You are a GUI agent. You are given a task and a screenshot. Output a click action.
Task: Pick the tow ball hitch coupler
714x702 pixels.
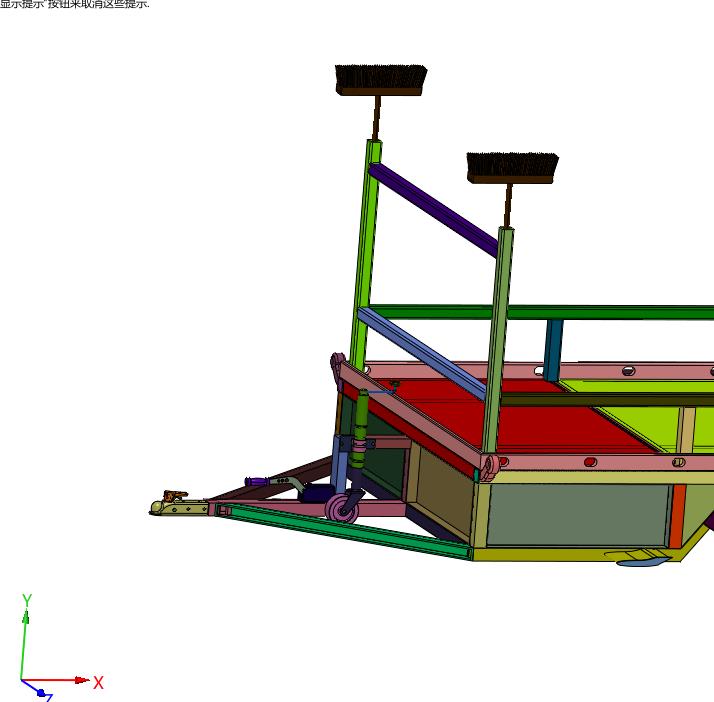point(178,505)
